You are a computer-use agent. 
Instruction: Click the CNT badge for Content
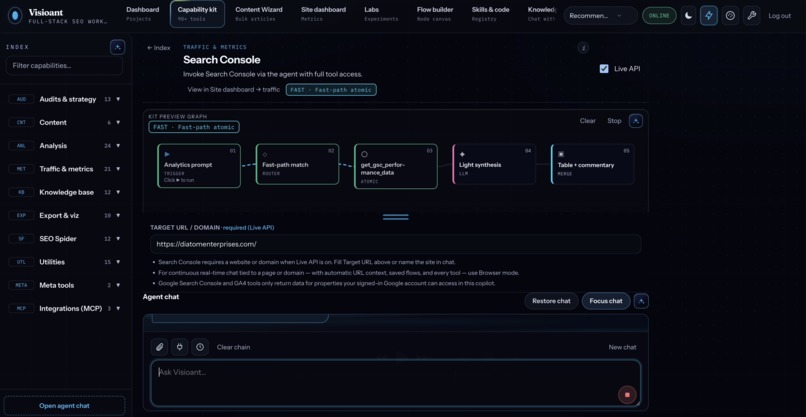22,122
